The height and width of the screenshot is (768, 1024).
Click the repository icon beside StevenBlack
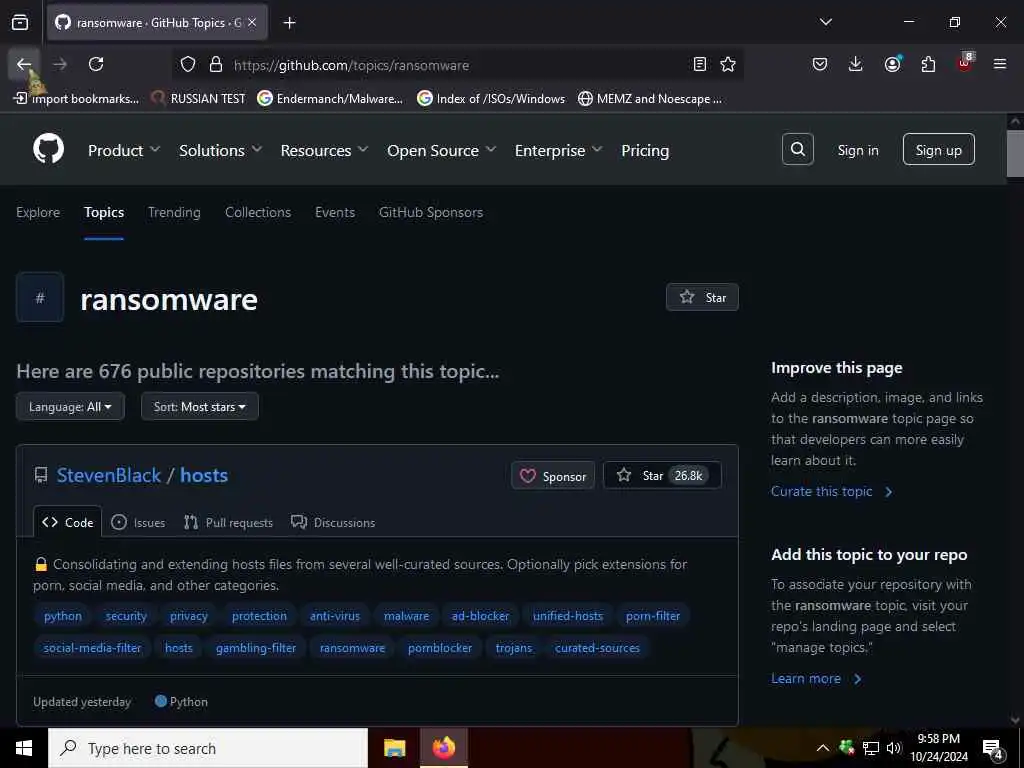[x=40, y=475]
